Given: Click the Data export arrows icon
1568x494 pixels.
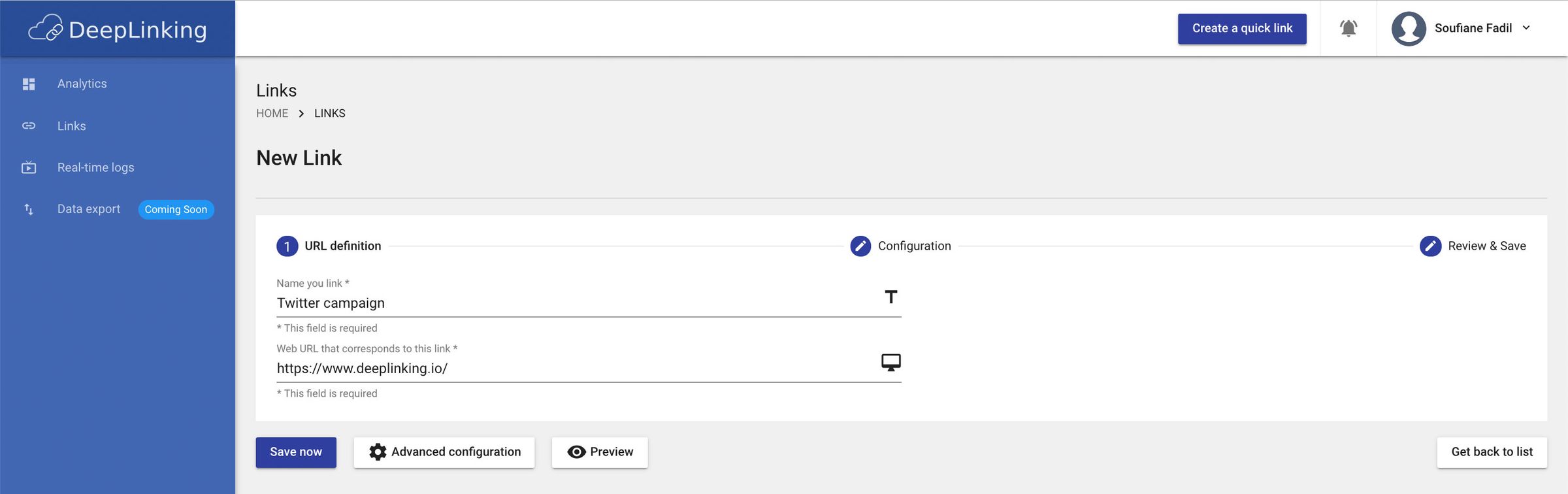Looking at the screenshot, I should coord(29,209).
